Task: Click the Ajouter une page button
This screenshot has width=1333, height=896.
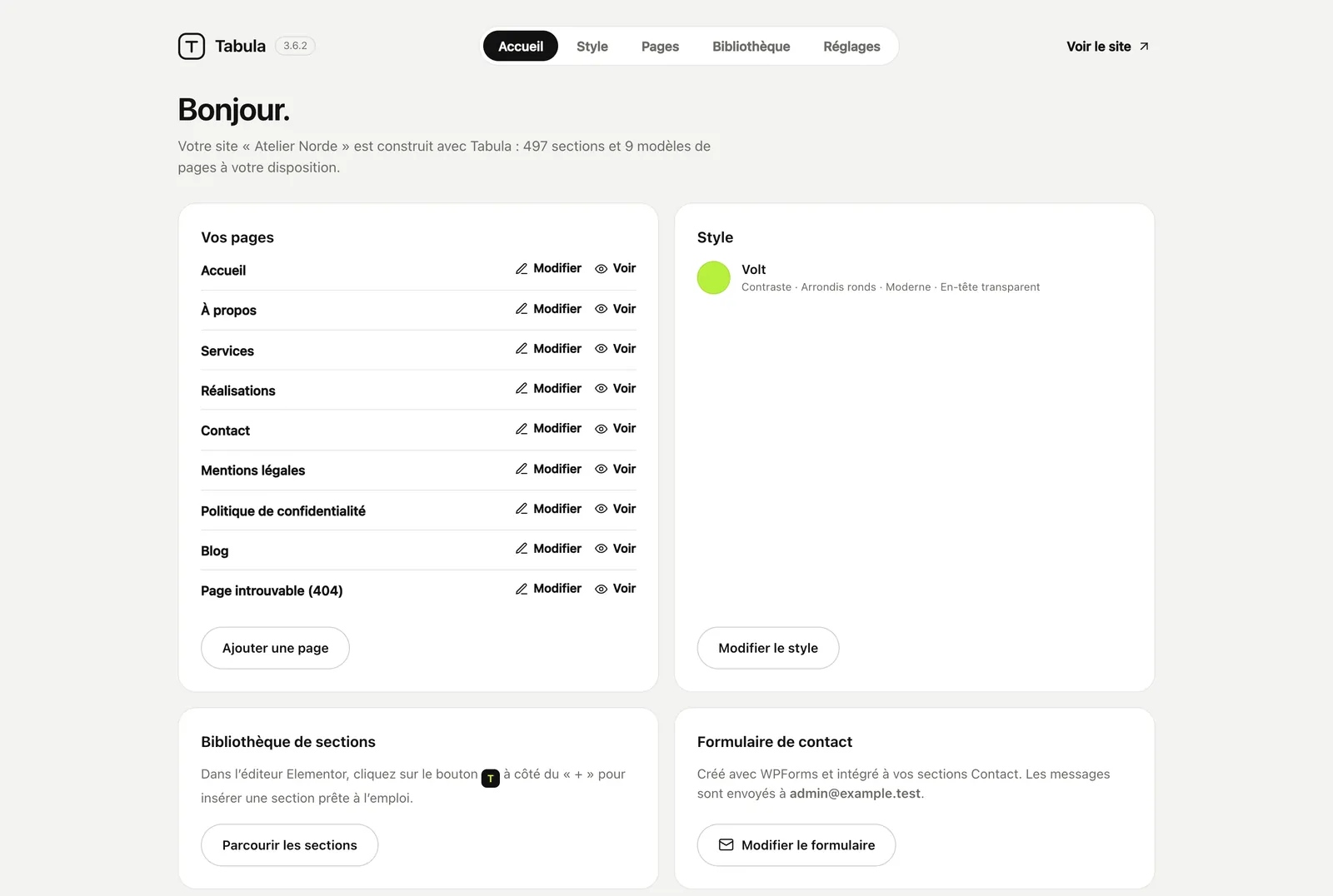Action: pyautogui.click(x=275, y=648)
